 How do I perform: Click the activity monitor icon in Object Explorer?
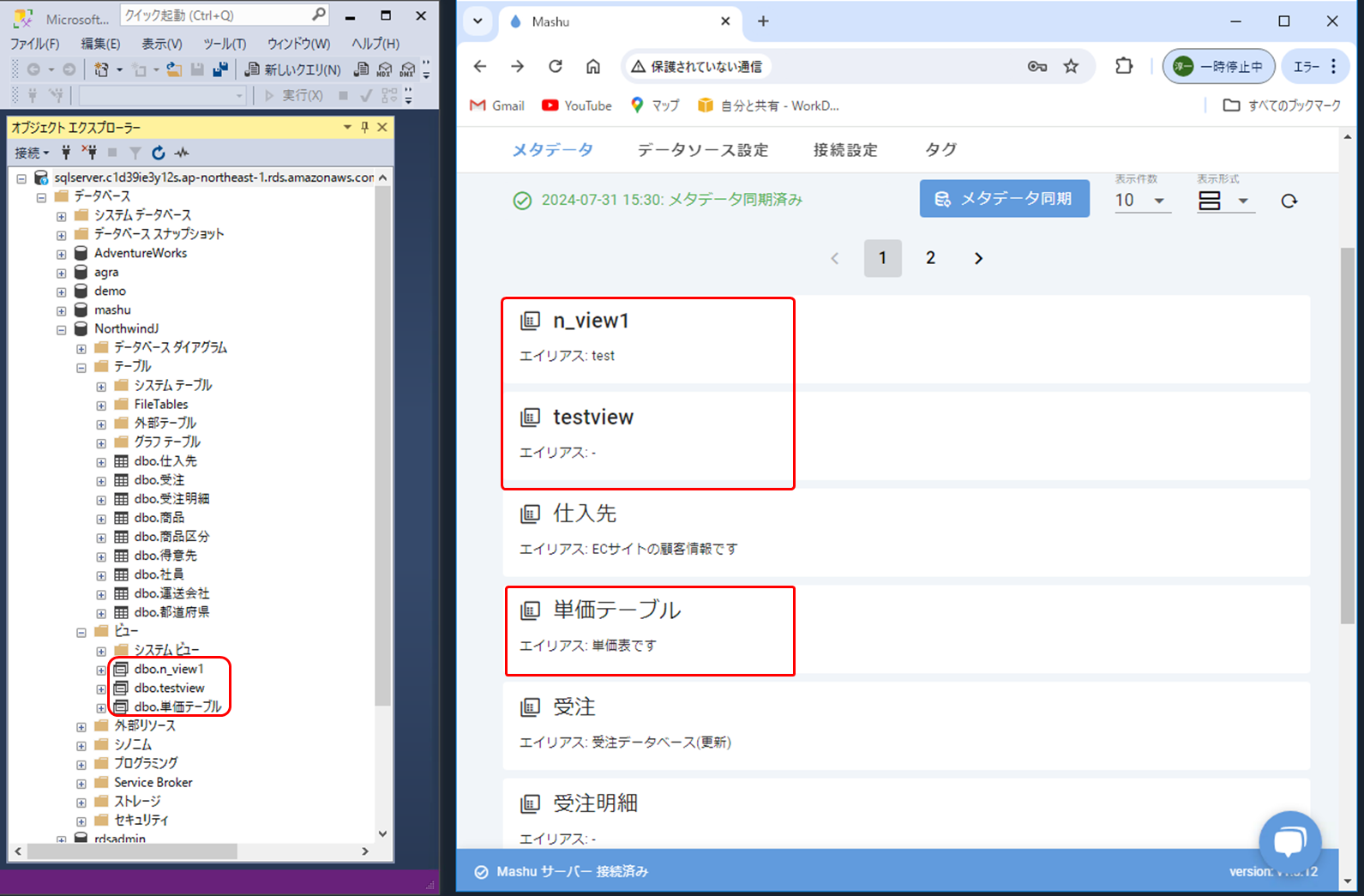[x=182, y=153]
